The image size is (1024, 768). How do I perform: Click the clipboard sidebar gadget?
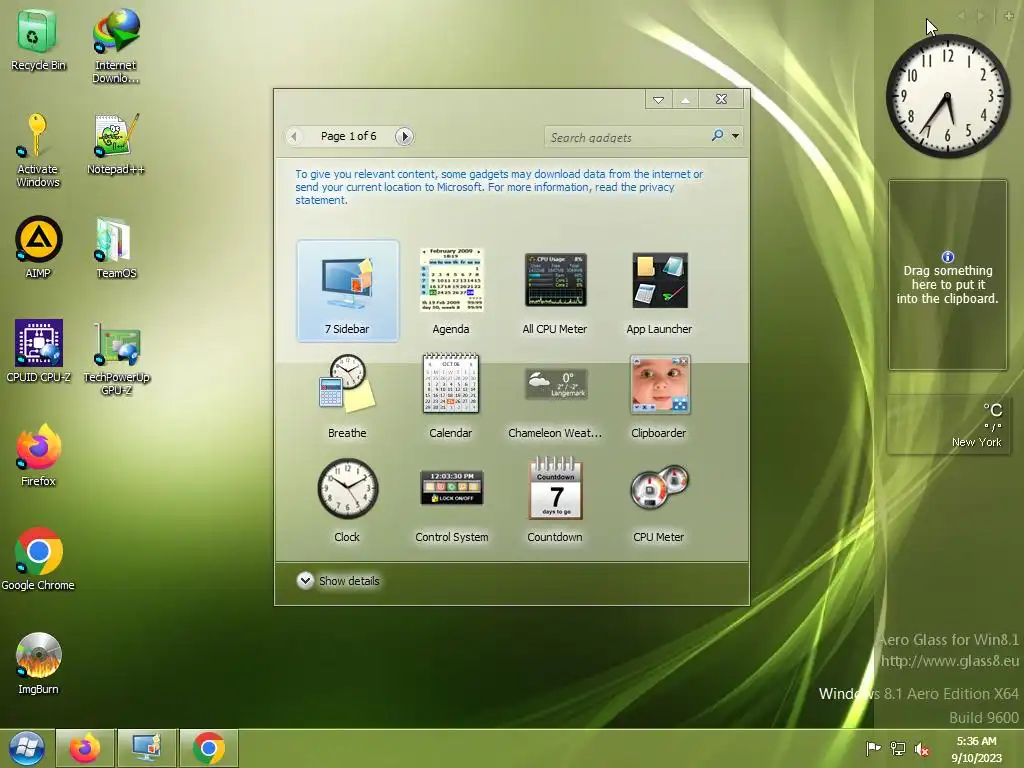coord(948,275)
